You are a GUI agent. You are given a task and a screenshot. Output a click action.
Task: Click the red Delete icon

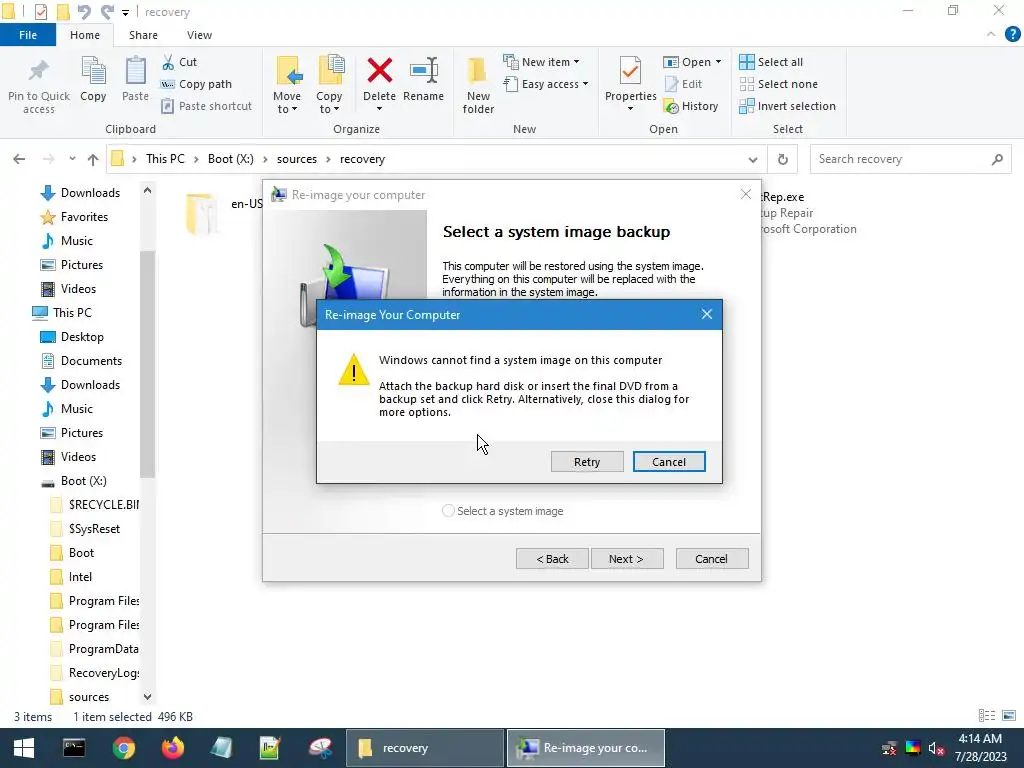click(379, 71)
